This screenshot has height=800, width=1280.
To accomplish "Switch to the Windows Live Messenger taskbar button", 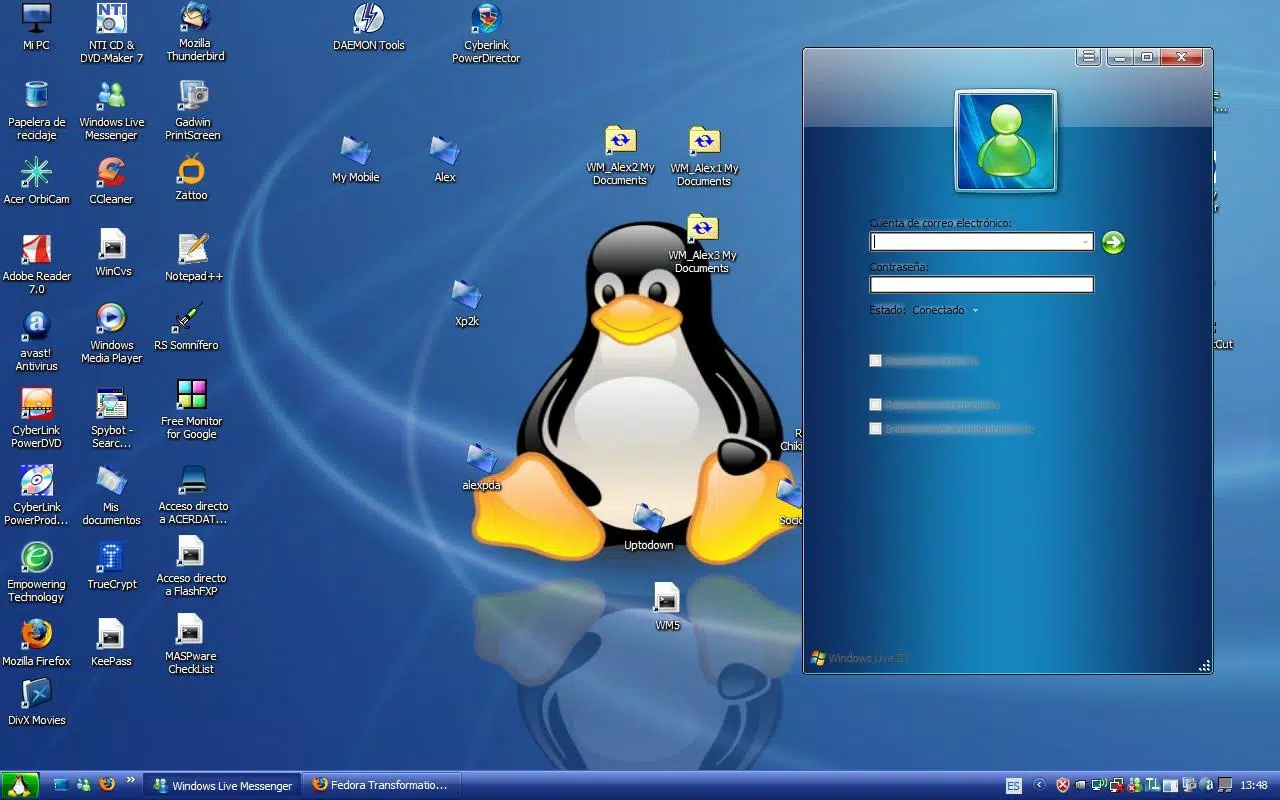I will click(223, 785).
